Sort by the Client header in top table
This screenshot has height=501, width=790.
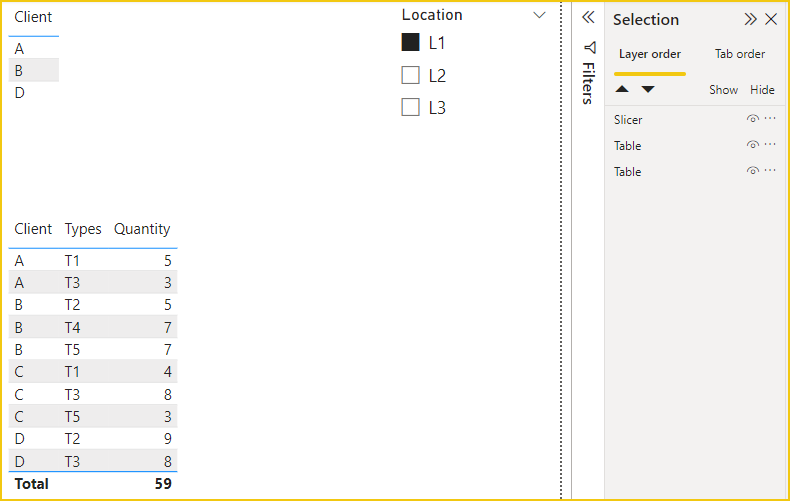click(33, 17)
